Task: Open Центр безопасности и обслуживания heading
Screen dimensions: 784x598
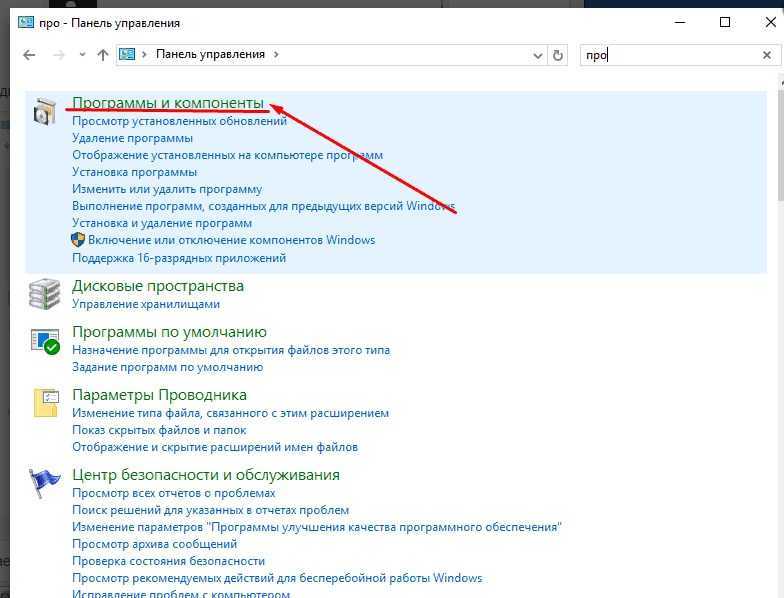Action: click(x=206, y=475)
